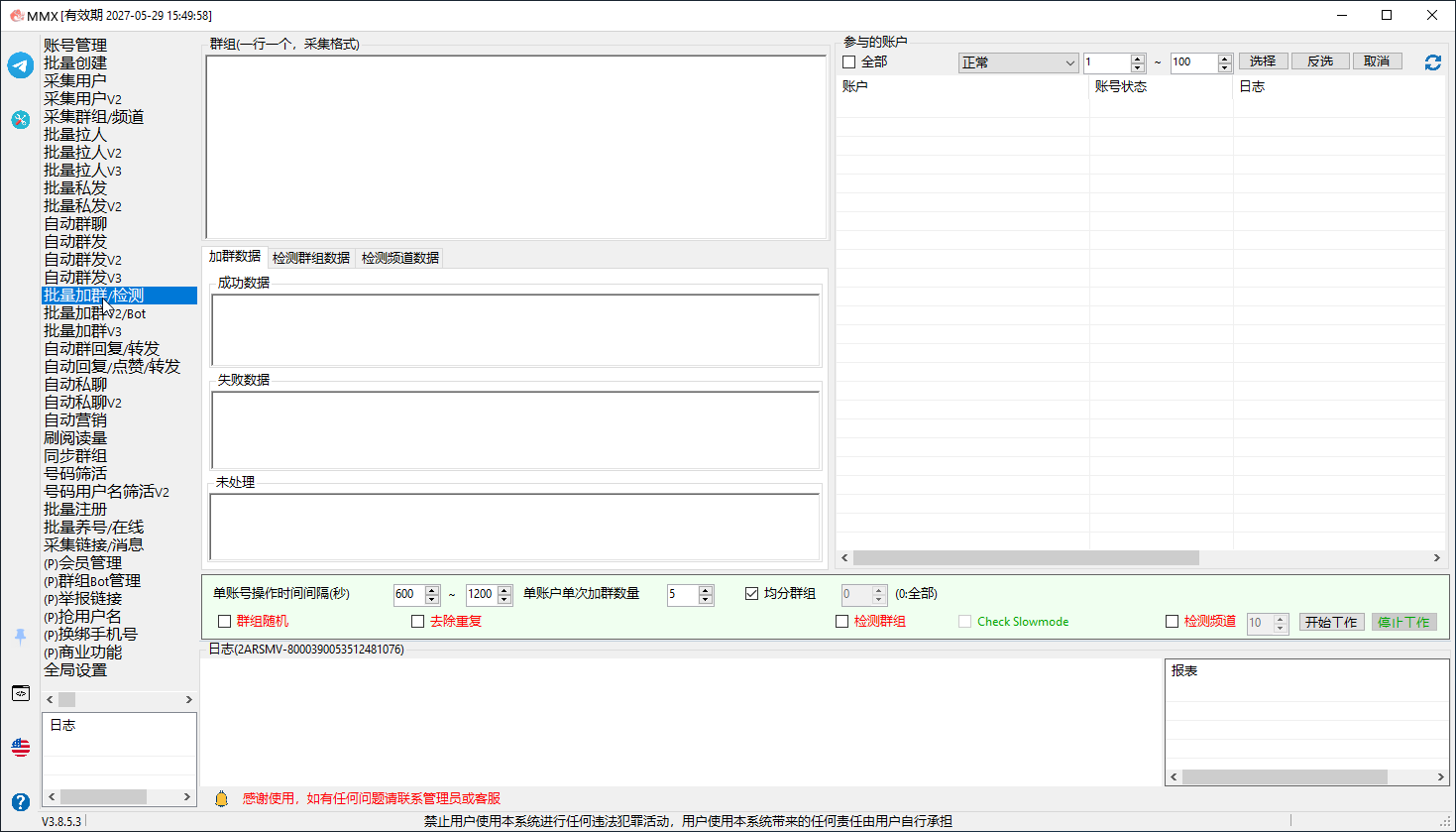The image size is (1456, 832).
Task: Click the 开始工作 button
Action: 1331,622
